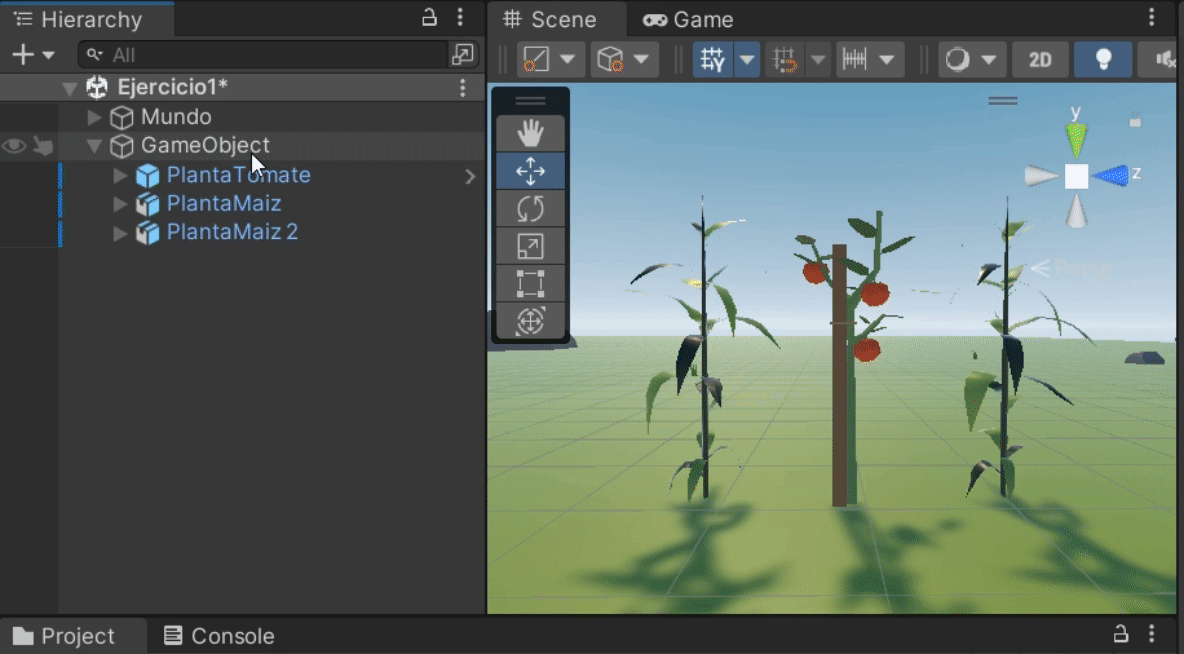Image resolution: width=1184 pixels, height=654 pixels.
Task: Select PlantaMaiz 2 in the hierarchy
Action: (x=232, y=233)
